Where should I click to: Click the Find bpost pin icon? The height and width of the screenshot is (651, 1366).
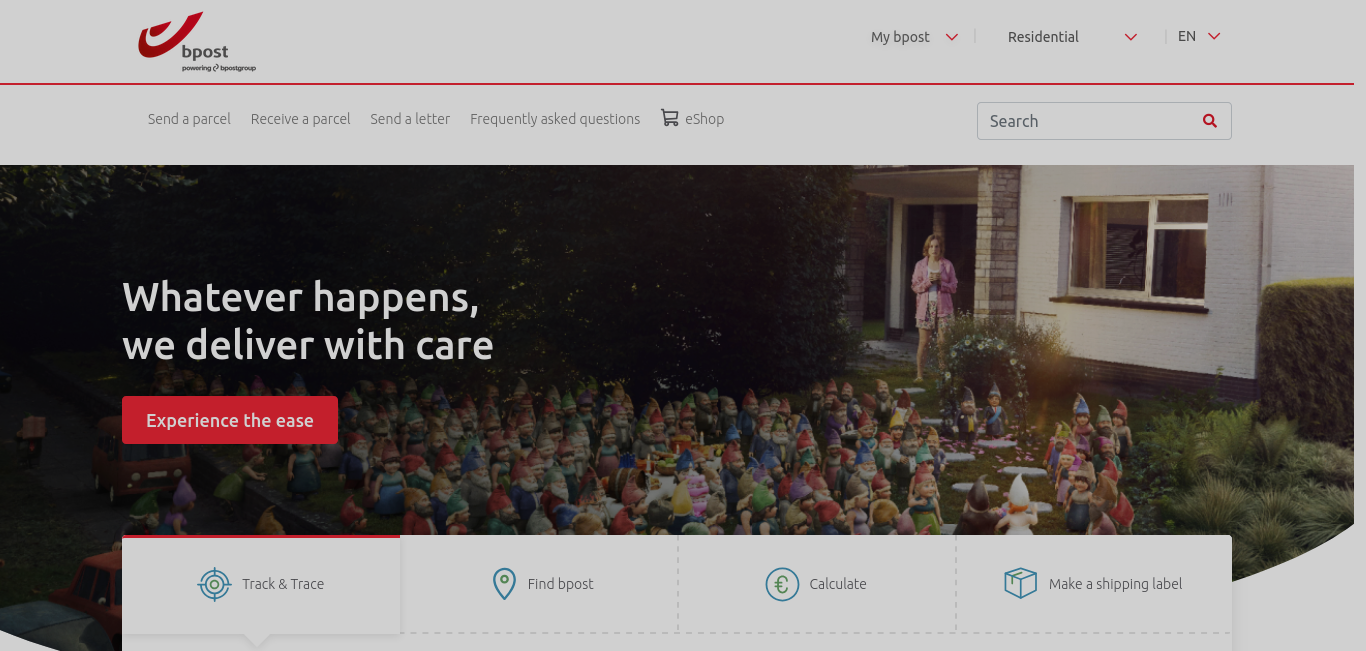click(504, 584)
